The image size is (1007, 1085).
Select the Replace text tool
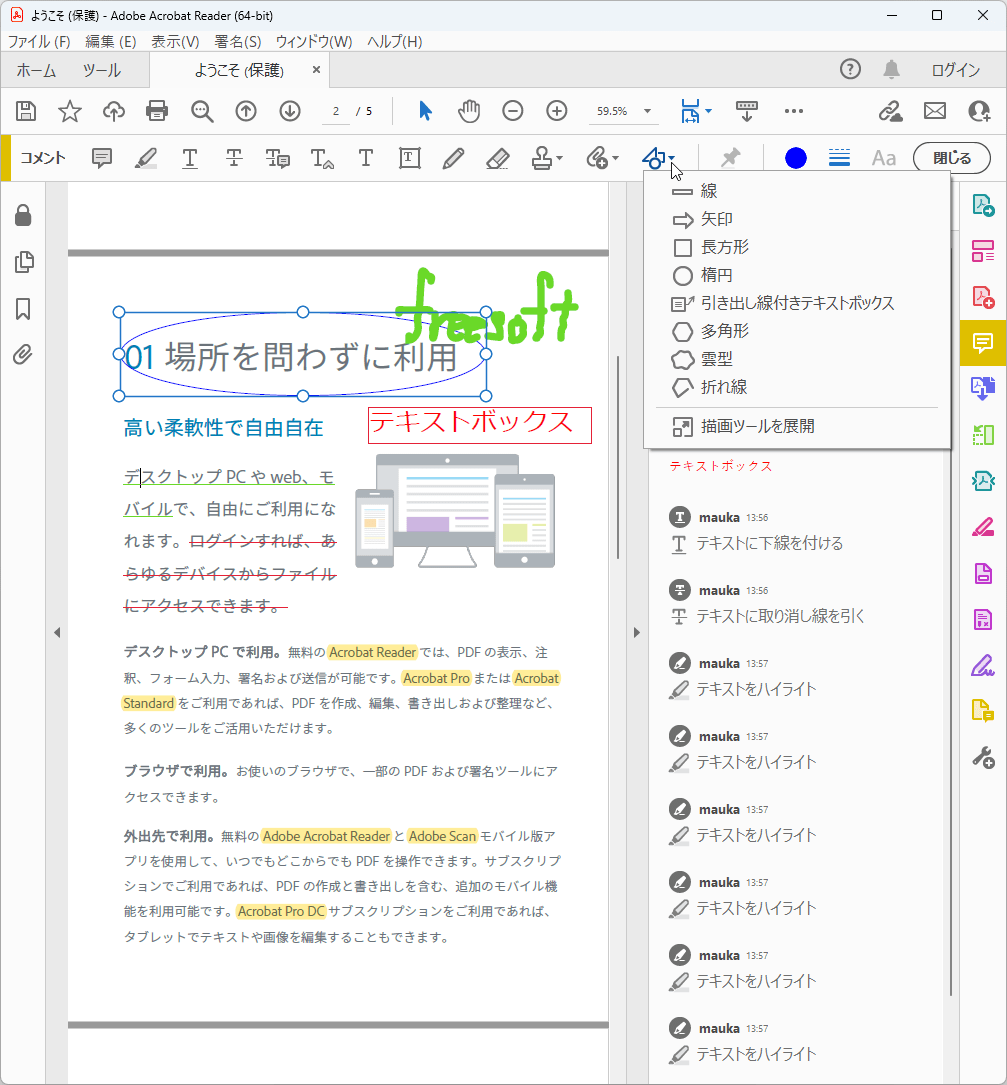tap(278, 158)
